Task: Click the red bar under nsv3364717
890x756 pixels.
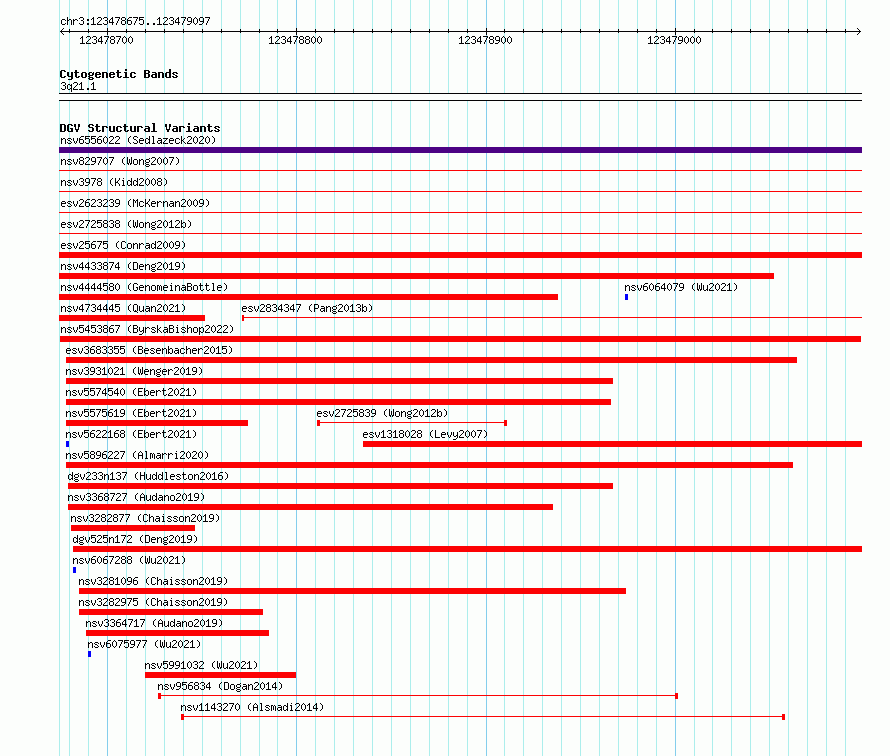Action: click(177, 633)
